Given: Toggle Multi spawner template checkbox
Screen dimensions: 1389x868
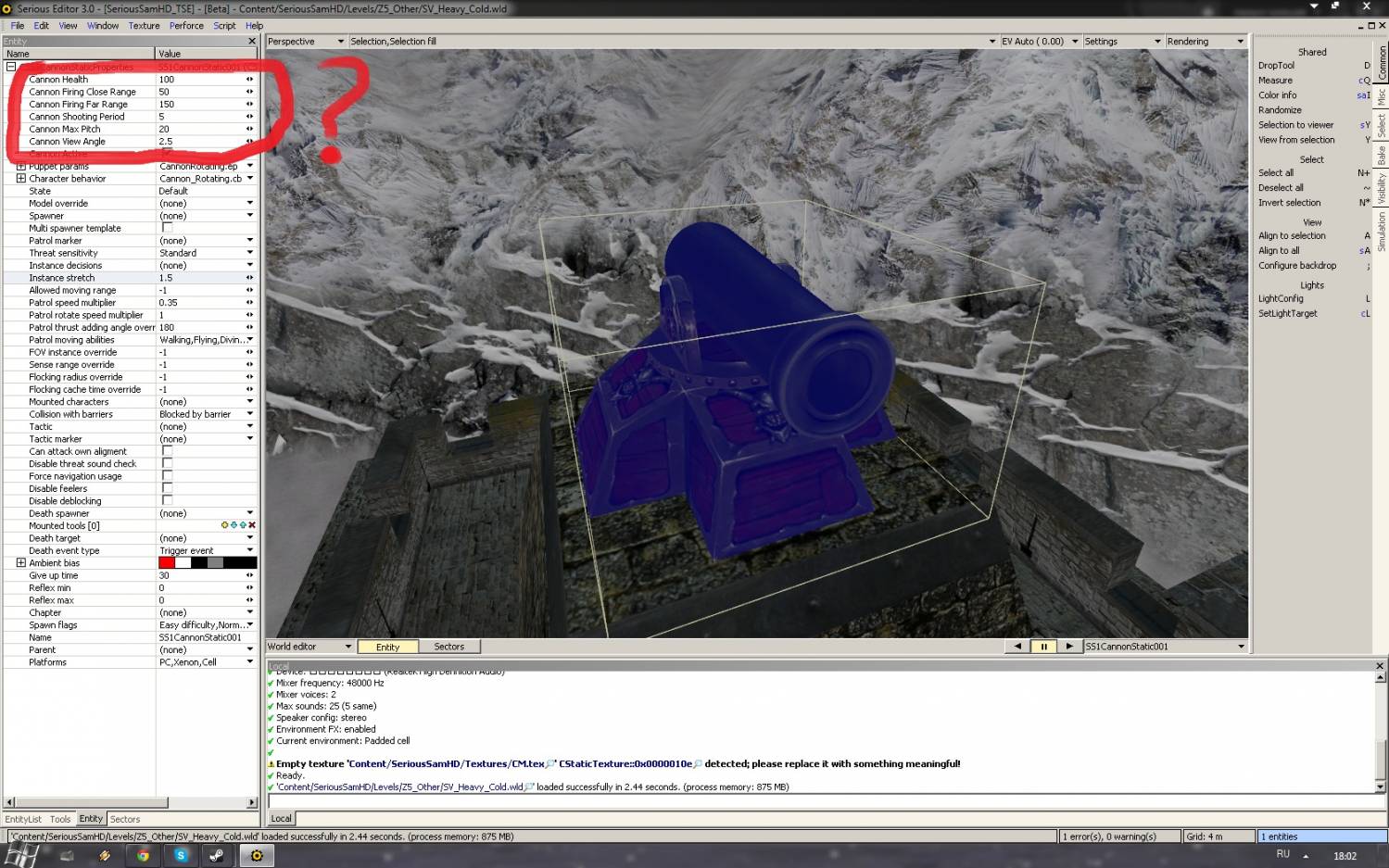Looking at the screenshot, I should pyautogui.click(x=167, y=228).
